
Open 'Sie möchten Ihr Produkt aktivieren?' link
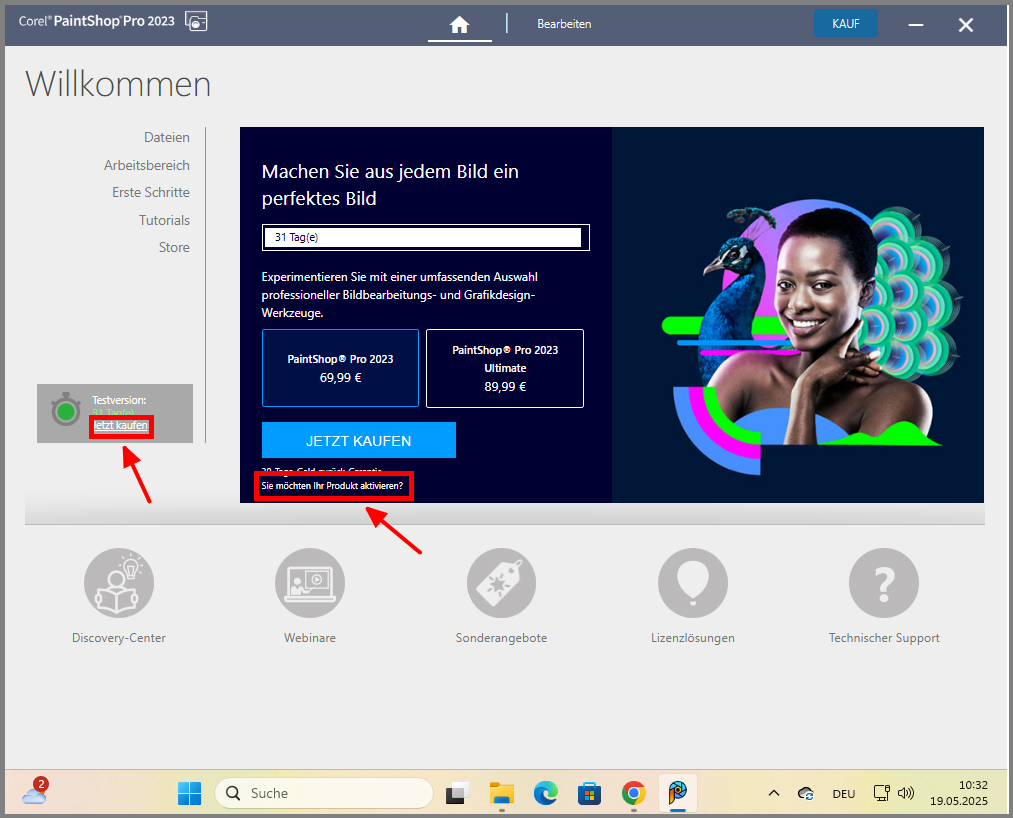click(333, 486)
